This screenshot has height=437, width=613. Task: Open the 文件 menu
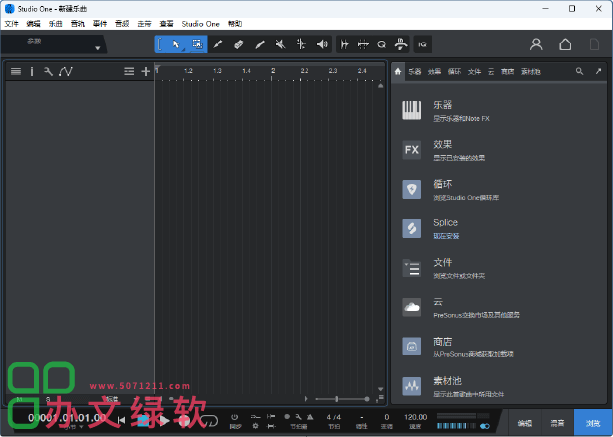(11, 24)
